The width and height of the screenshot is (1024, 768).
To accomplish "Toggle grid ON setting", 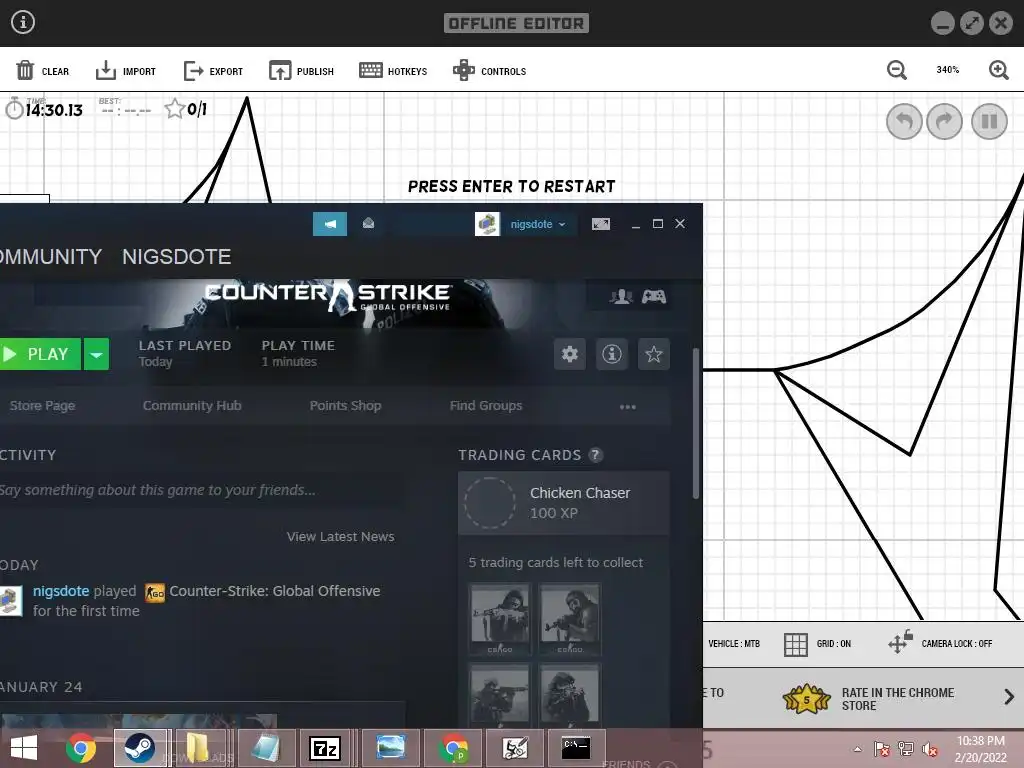I will click(817, 644).
